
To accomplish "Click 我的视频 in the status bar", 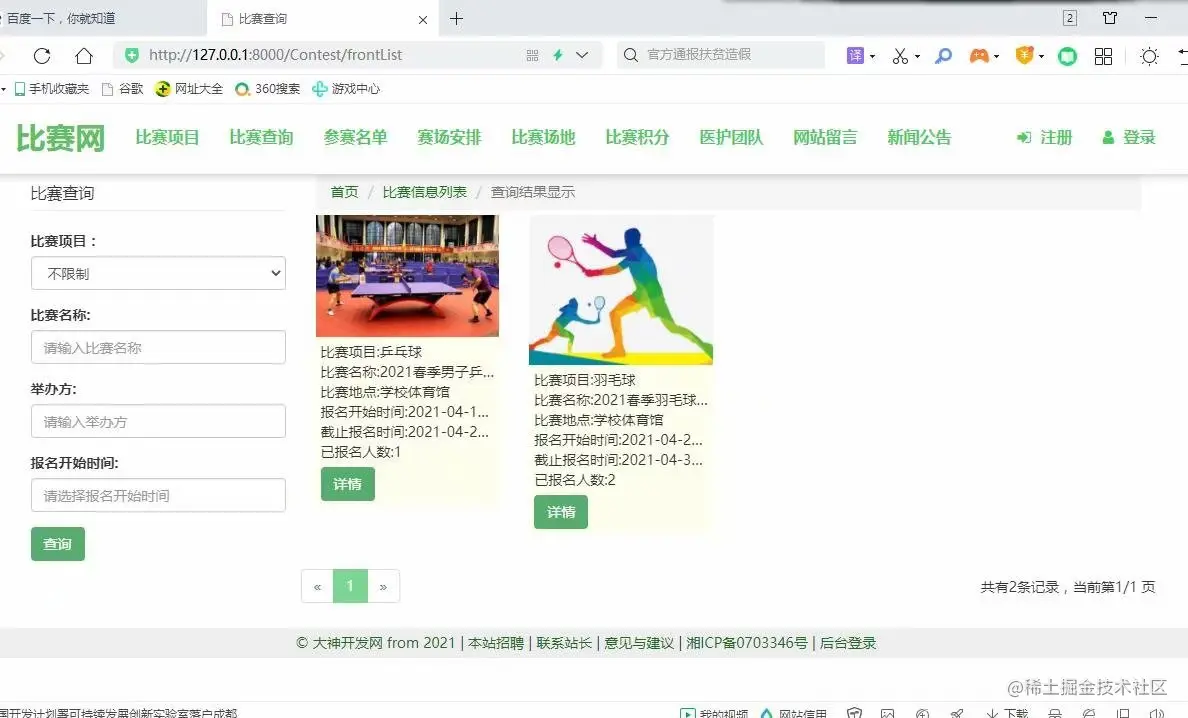I will pyautogui.click(x=714, y=713).
